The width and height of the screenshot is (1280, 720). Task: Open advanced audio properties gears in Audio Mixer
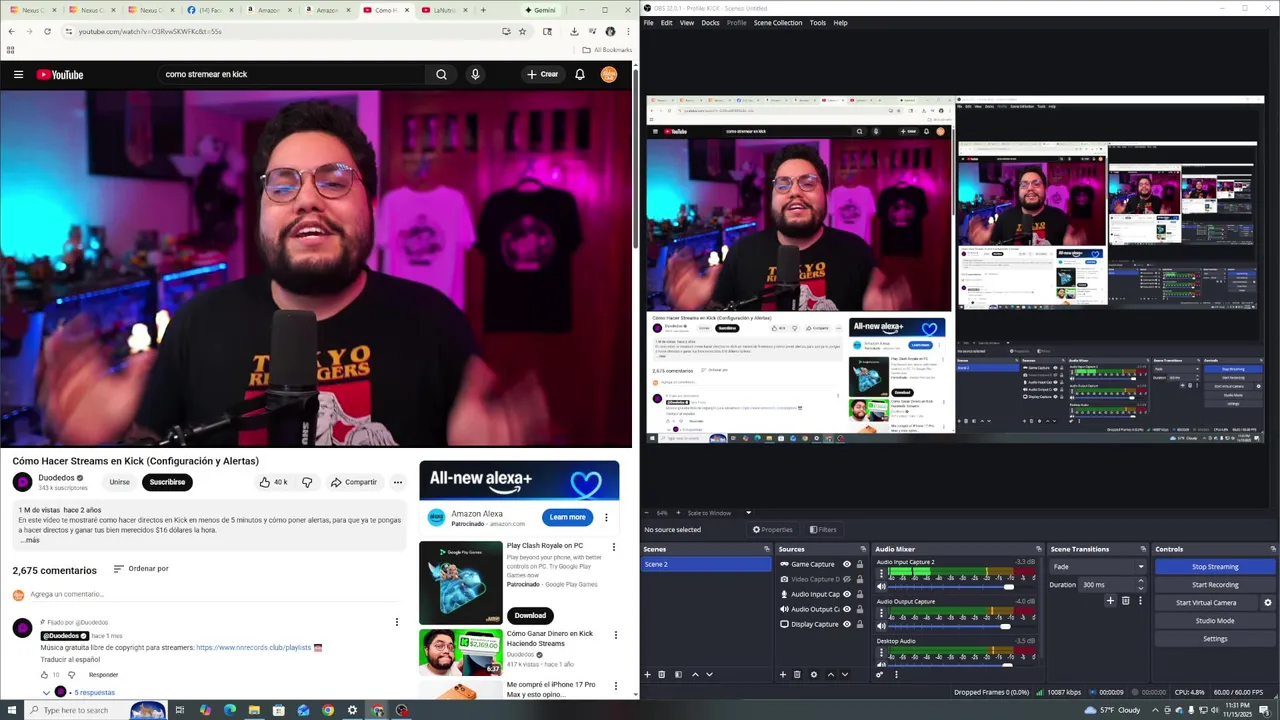click(880, 674)
